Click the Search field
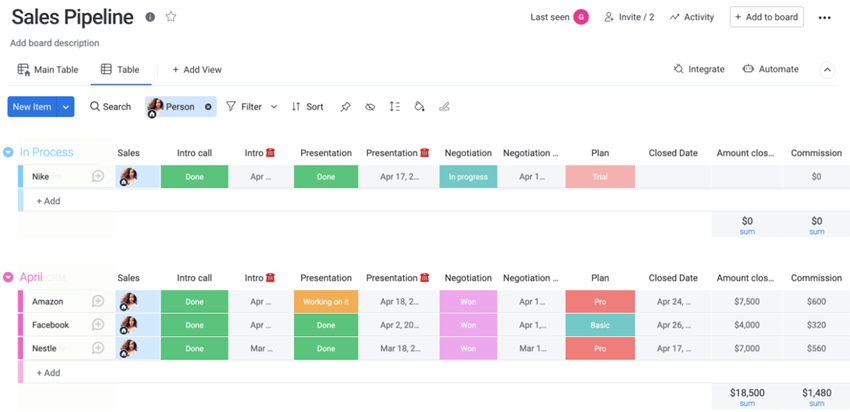 [x=110, y=107]
